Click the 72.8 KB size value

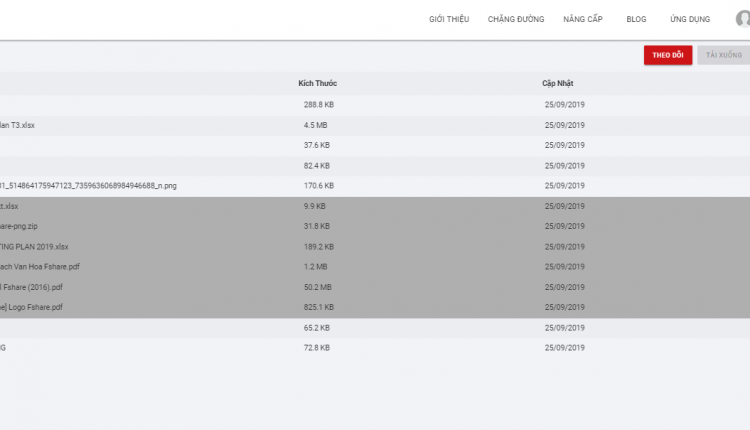tap(317, 348)
